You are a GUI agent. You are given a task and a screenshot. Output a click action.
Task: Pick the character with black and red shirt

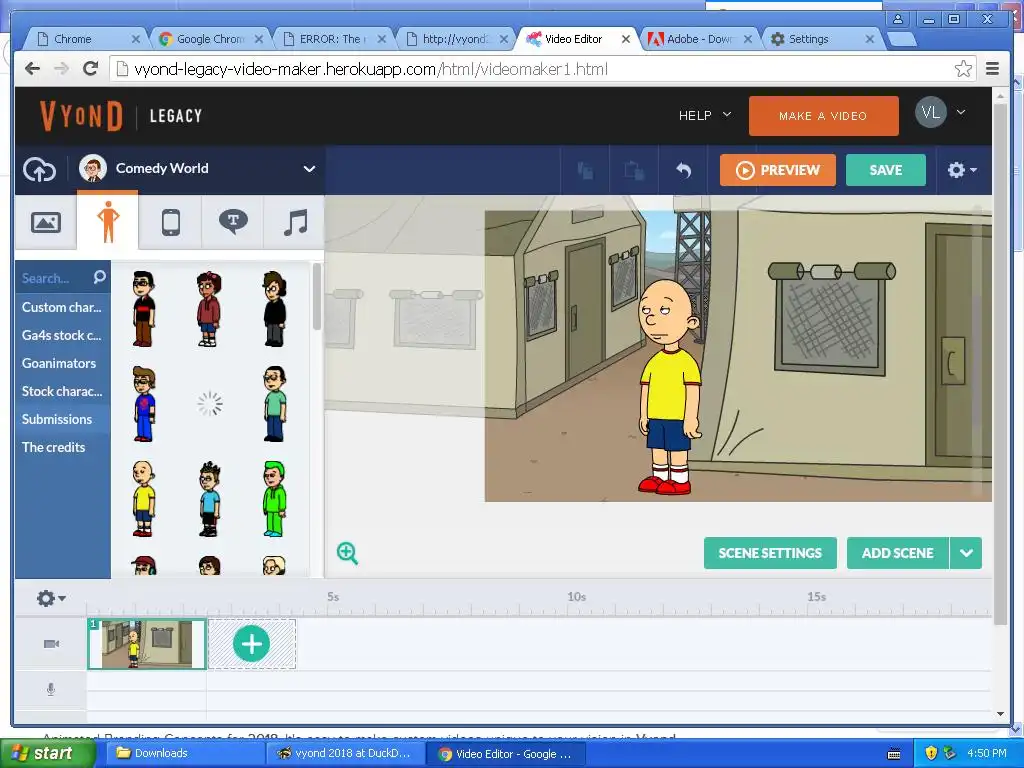pos(144,309)
